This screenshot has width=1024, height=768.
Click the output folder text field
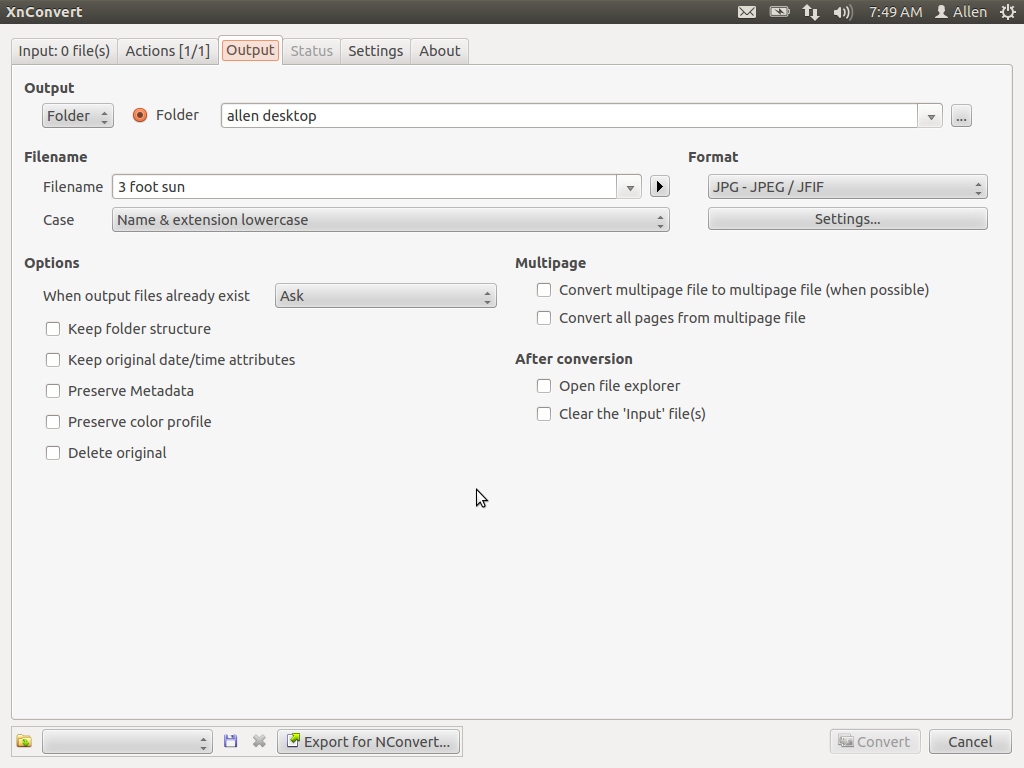569,116
